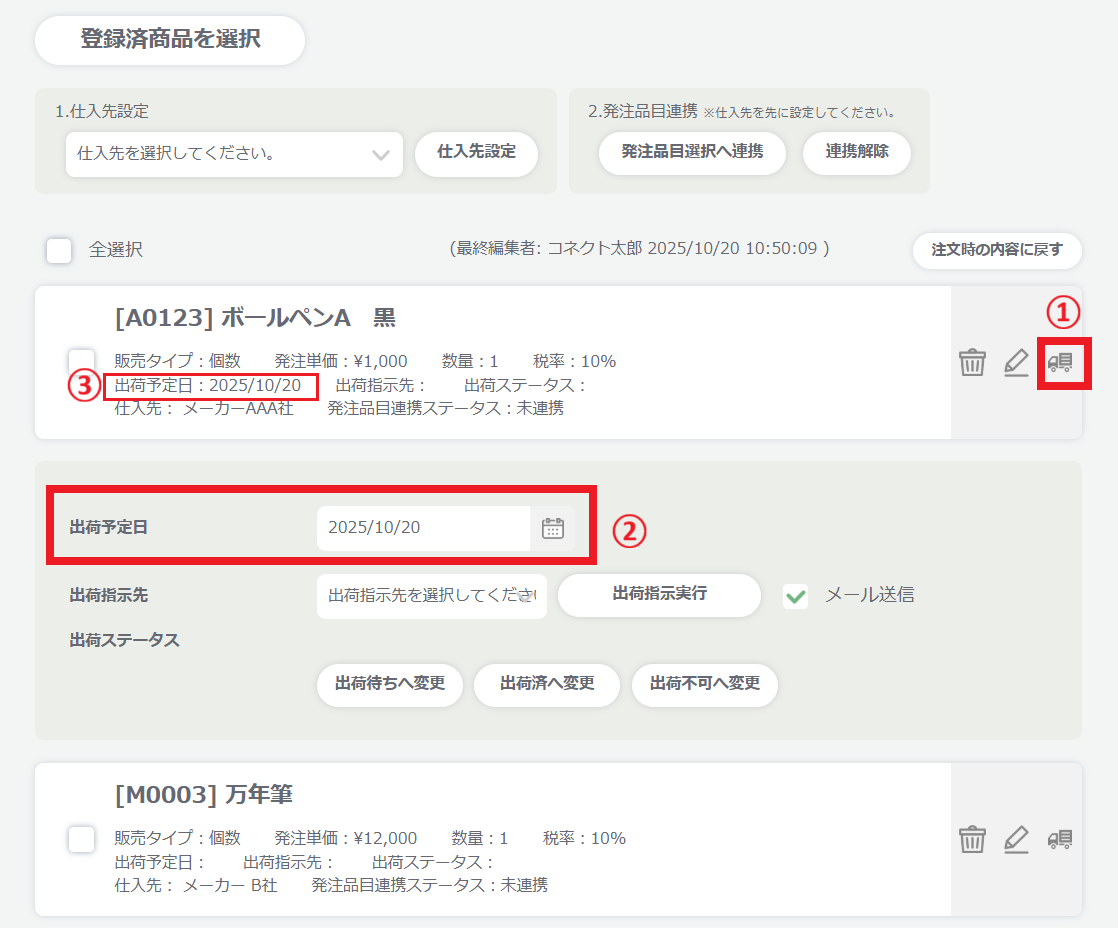Open shipping truck icon for 万年筆
Screen dimensions: 1118x928
[1060, 839]
